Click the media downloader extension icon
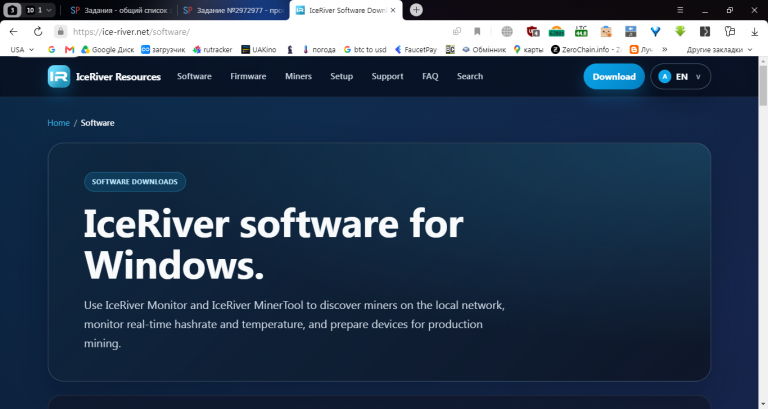The image size is (768, 409). tap(631, 31)
